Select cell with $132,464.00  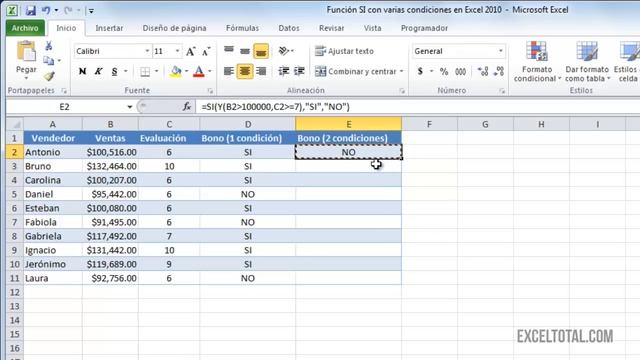(x=110, y=166)
